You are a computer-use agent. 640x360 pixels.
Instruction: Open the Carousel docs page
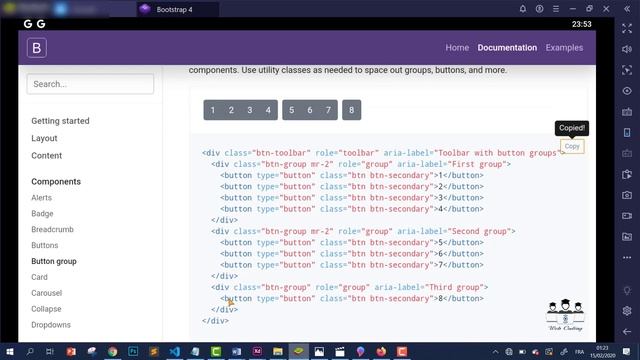[47, 293]
